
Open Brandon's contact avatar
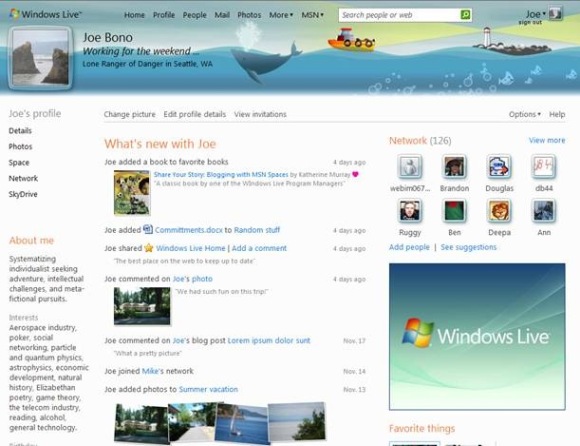coord(454,167)
